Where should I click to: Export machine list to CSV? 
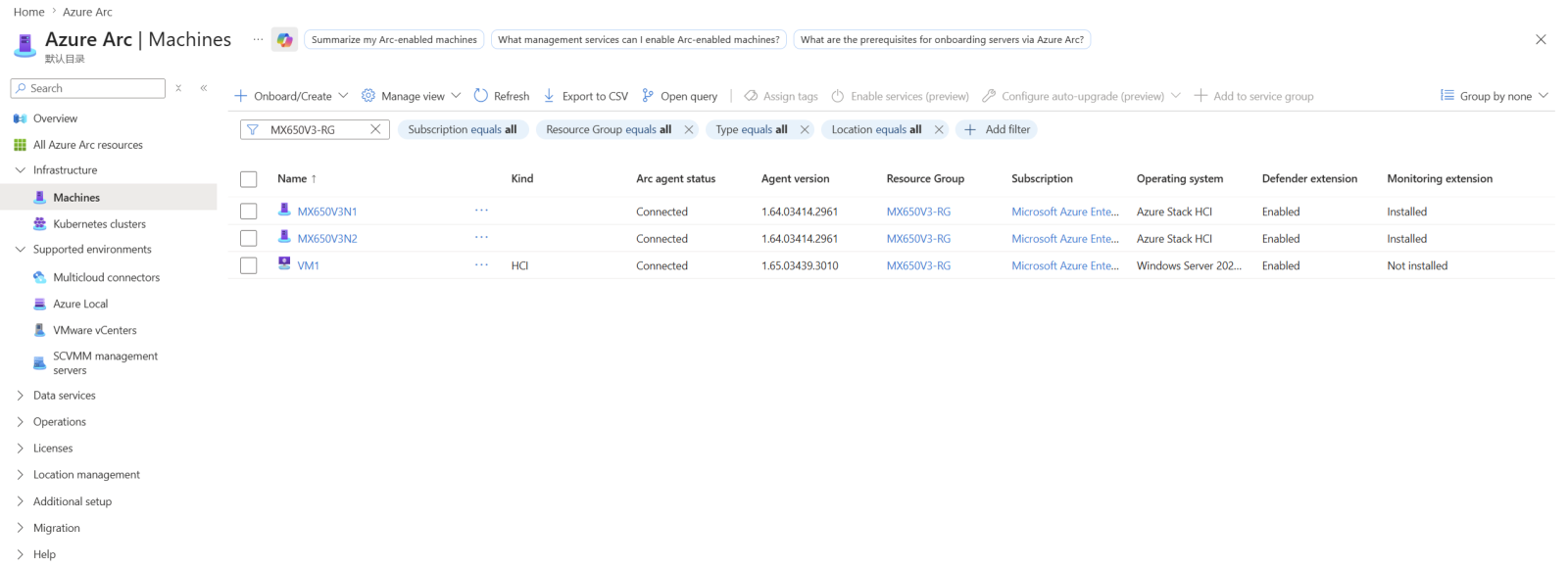coord(585,96)
